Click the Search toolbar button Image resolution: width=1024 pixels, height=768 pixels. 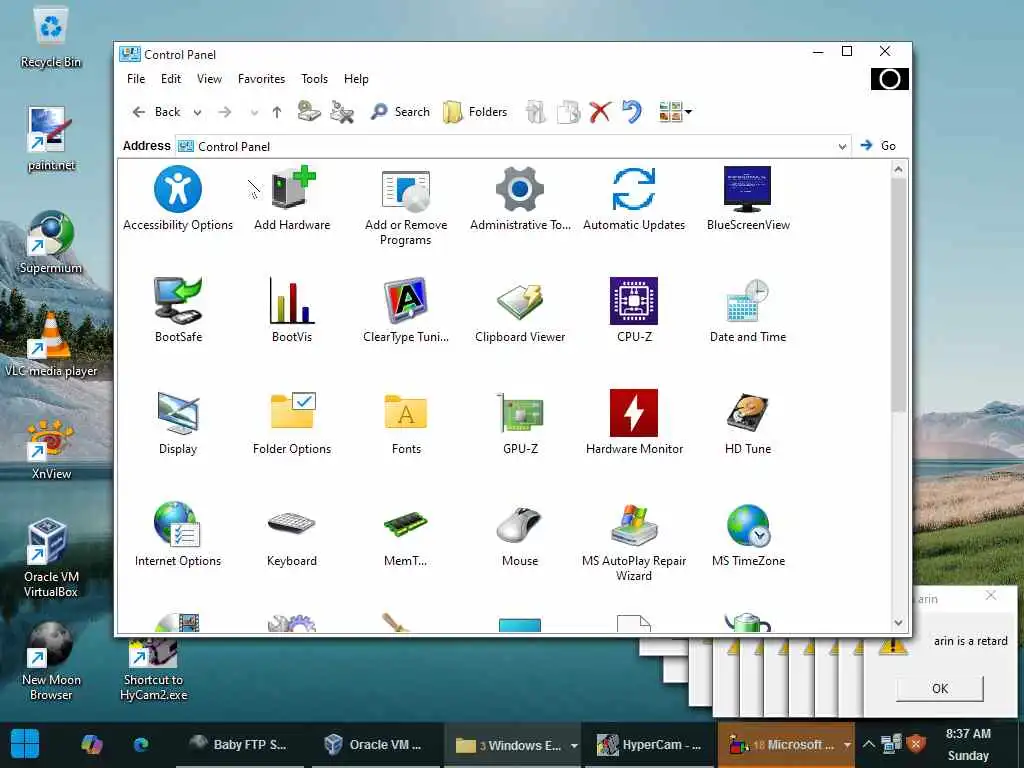click(x=400, y=112)
